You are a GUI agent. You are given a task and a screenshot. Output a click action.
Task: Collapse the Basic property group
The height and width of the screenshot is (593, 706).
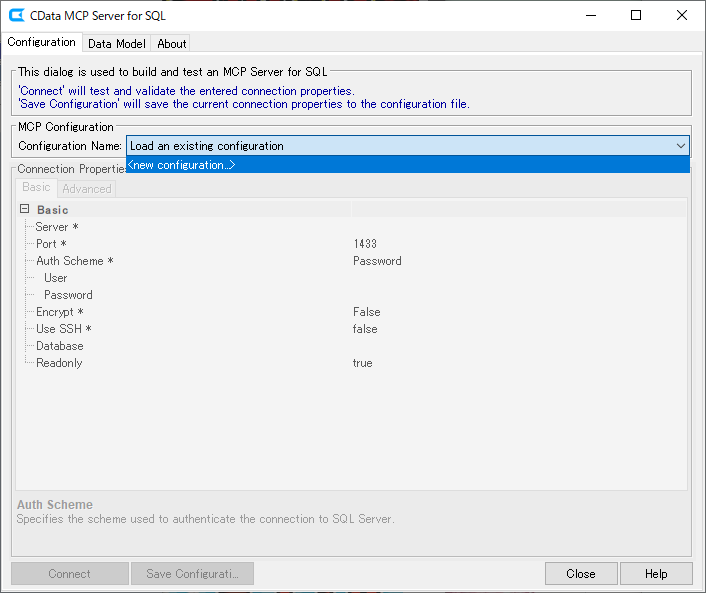[x=25, y=209]
